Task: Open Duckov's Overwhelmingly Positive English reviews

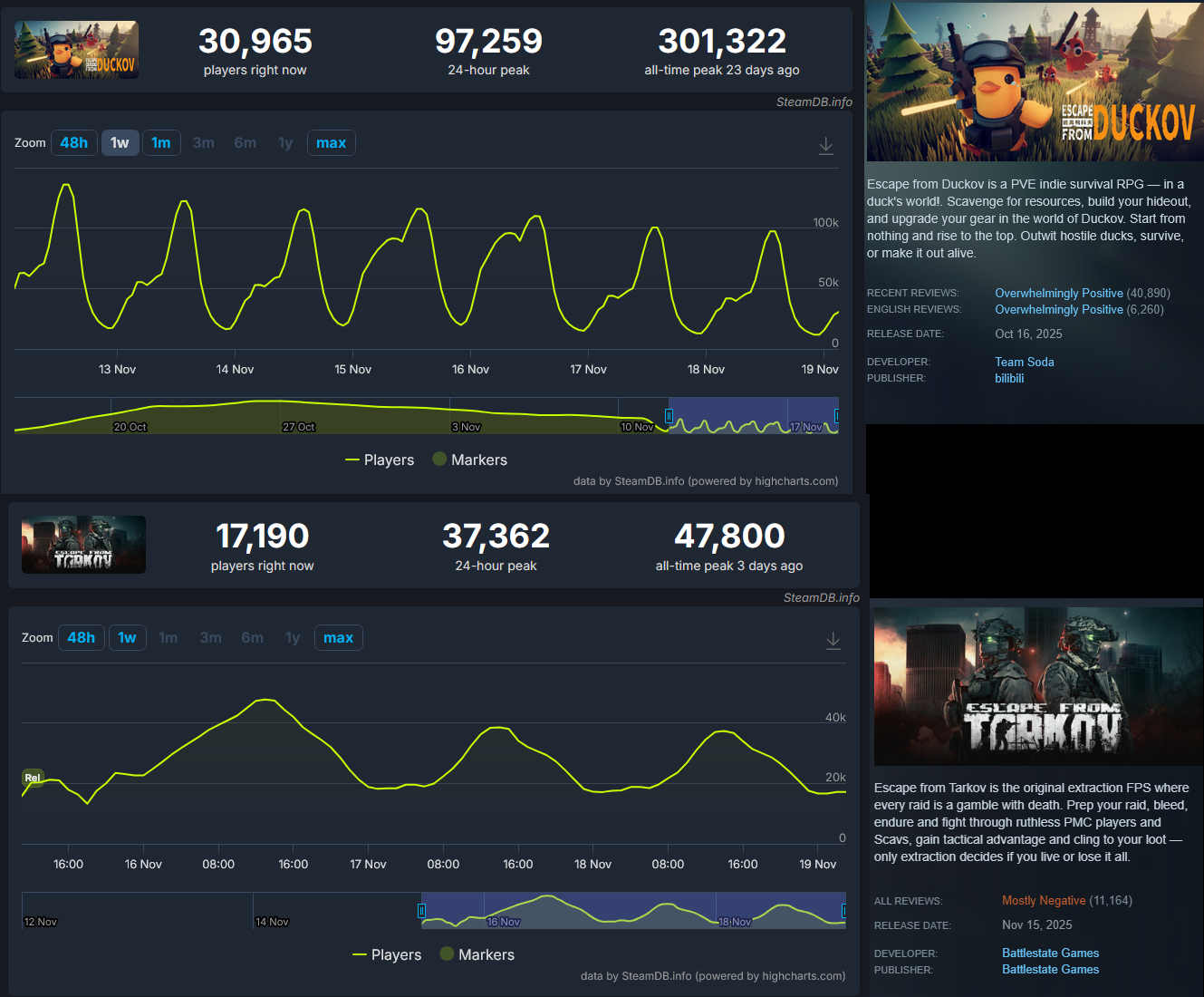Action: pyautogui.click(x=1059, y=310)
